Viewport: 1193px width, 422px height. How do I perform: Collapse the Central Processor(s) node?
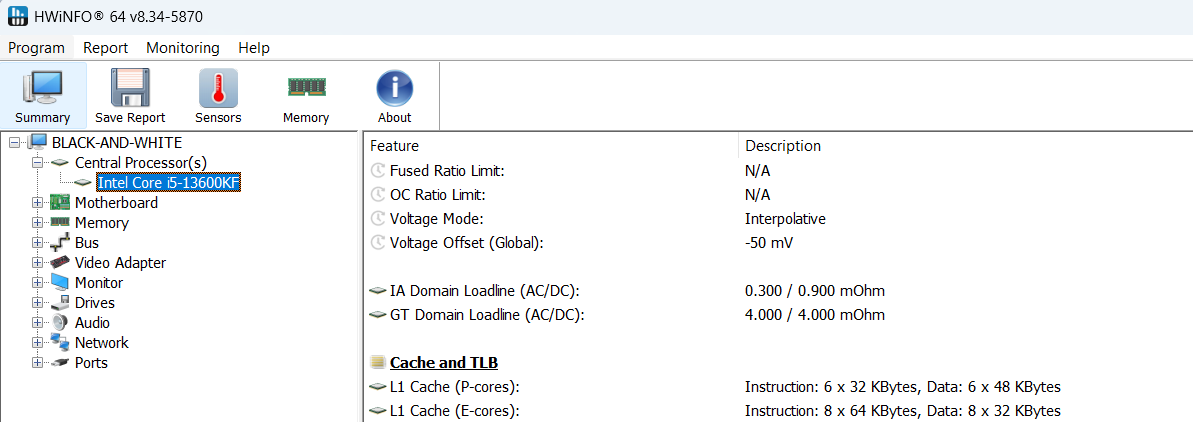(38, 162)
